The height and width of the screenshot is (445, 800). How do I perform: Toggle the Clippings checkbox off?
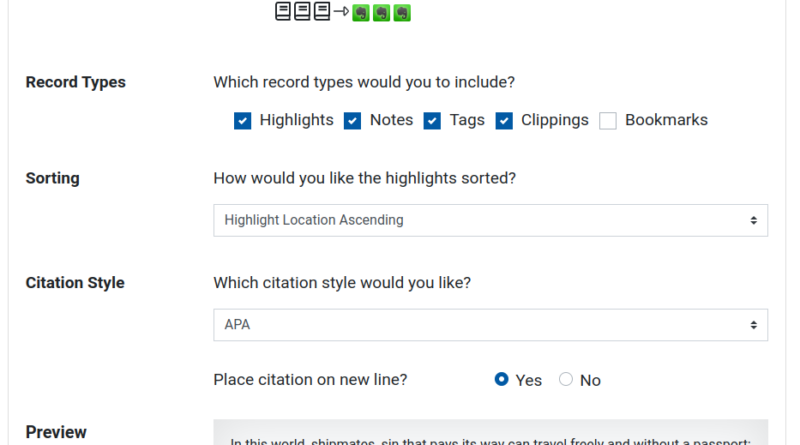(504, 121)
